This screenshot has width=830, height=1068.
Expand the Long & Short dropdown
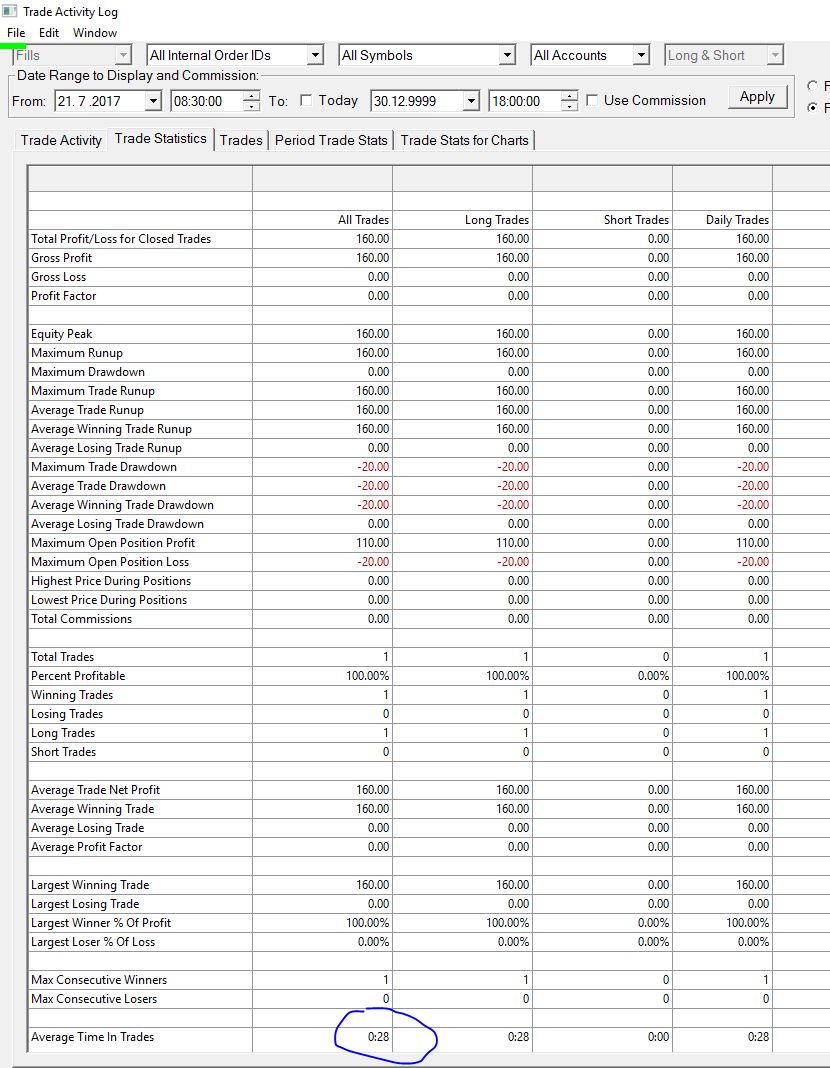tap(775, 55)
